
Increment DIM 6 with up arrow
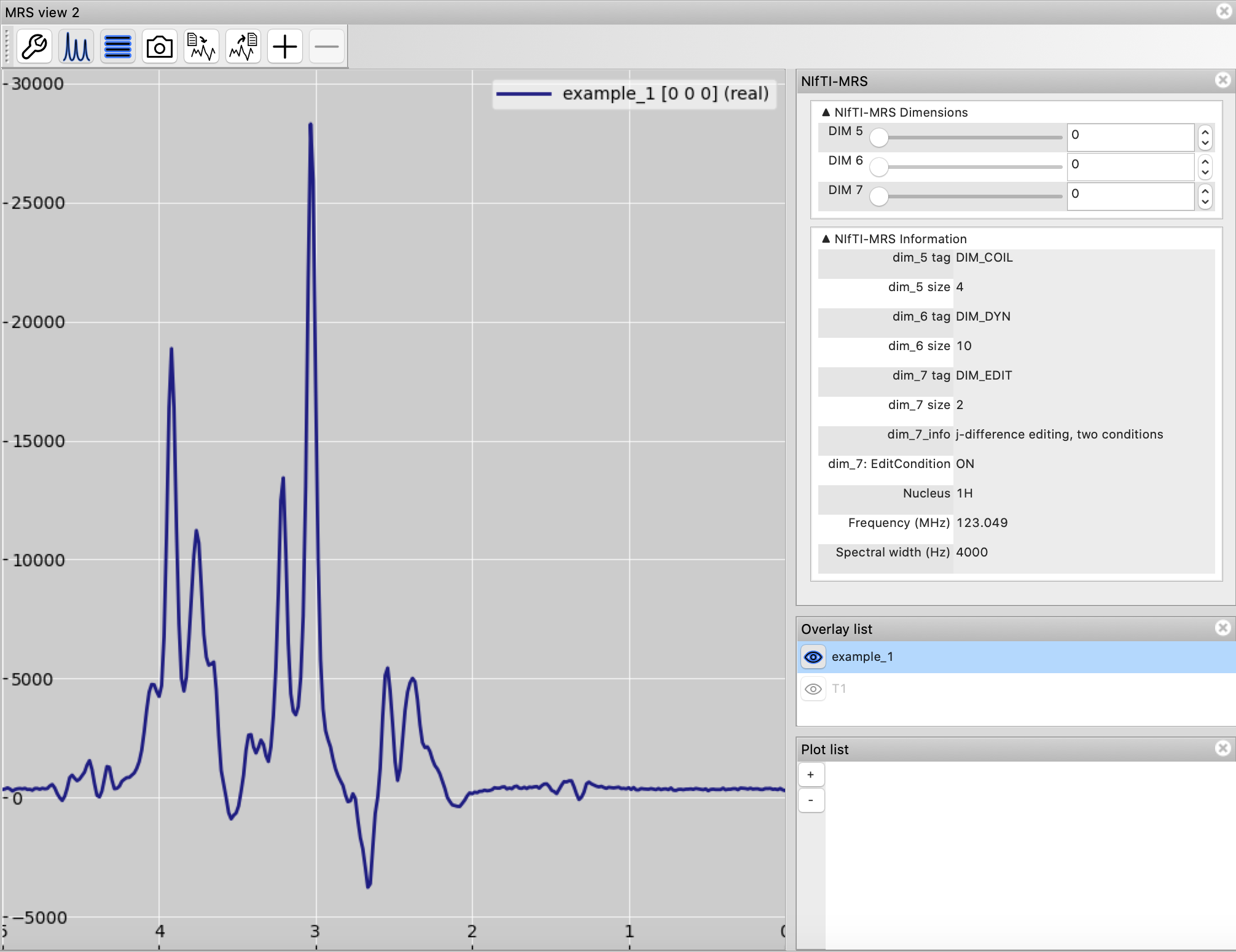1205,160
